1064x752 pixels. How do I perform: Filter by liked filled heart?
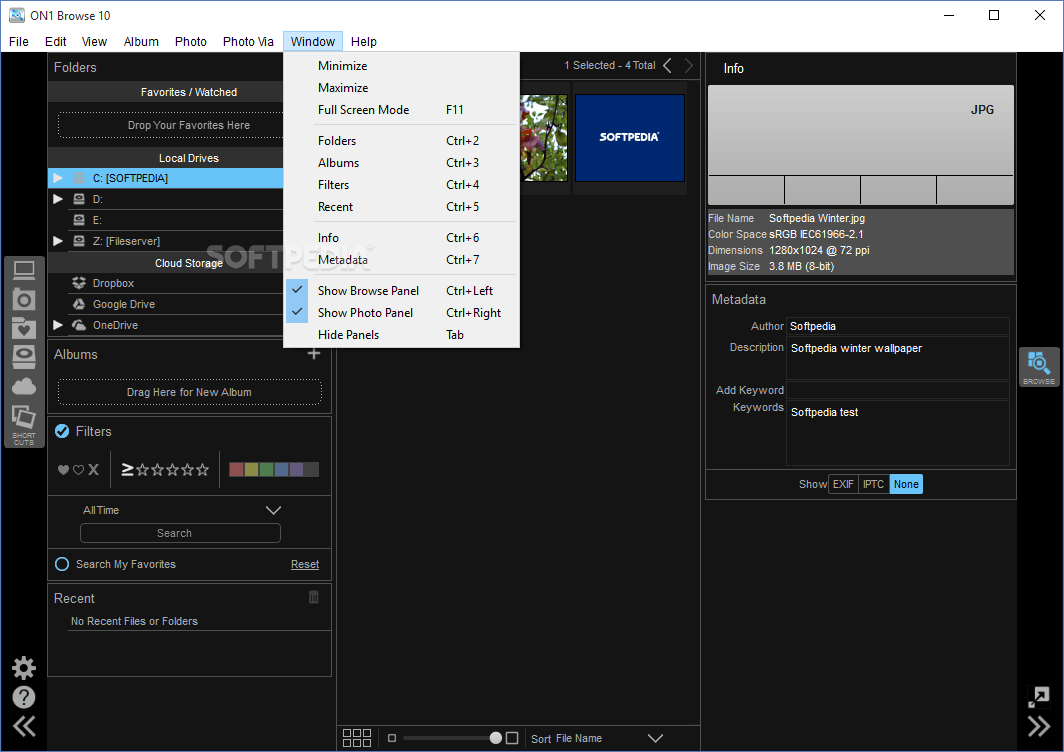coord(63,470)
